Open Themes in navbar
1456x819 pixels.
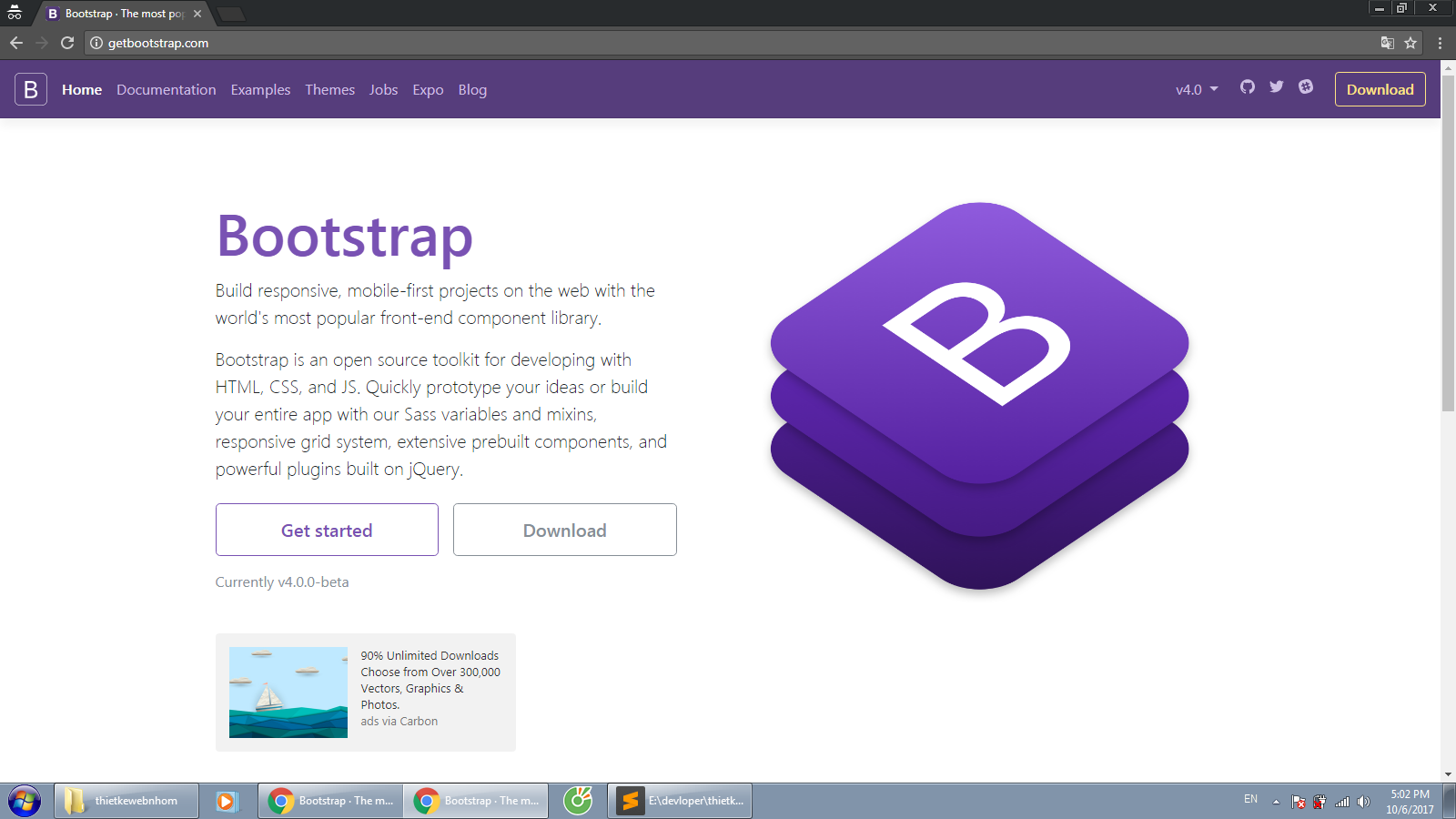tap(330, 89)
